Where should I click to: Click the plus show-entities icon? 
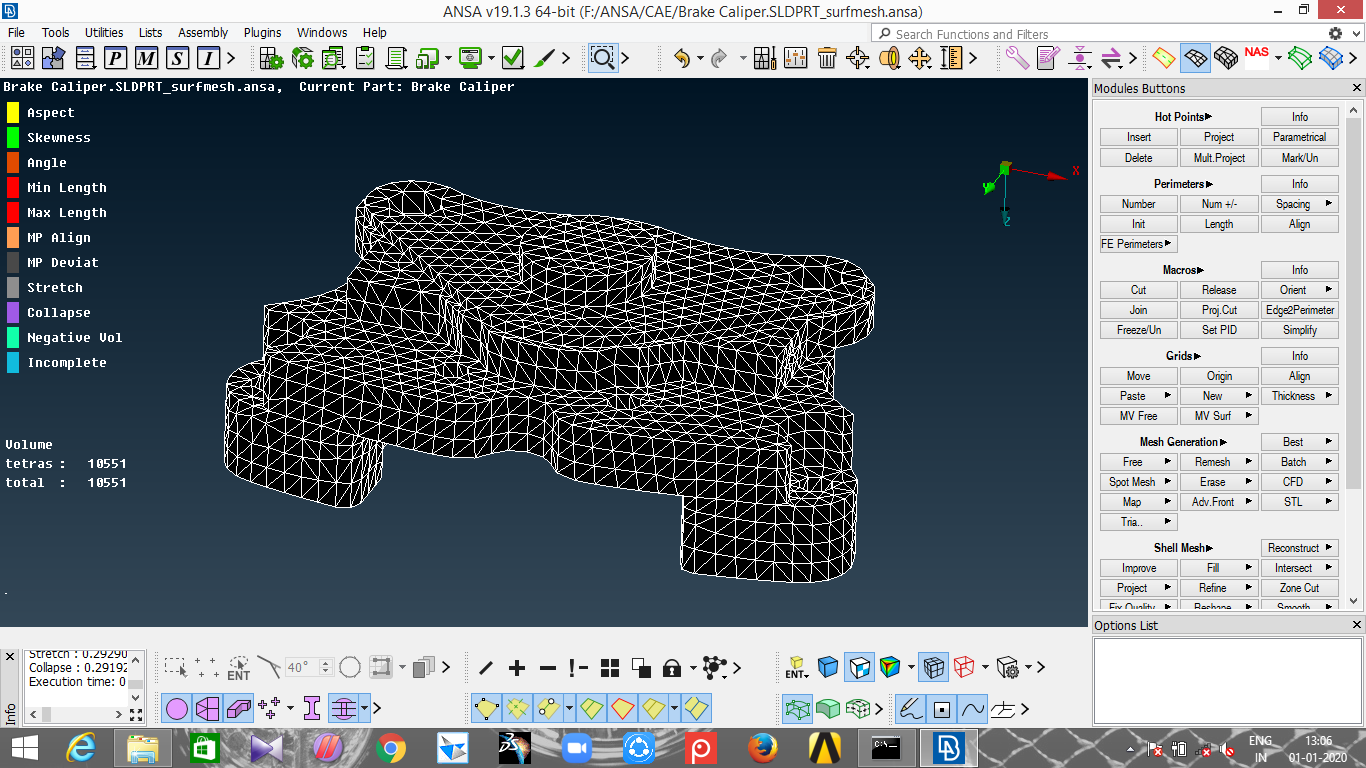[516, 668]
